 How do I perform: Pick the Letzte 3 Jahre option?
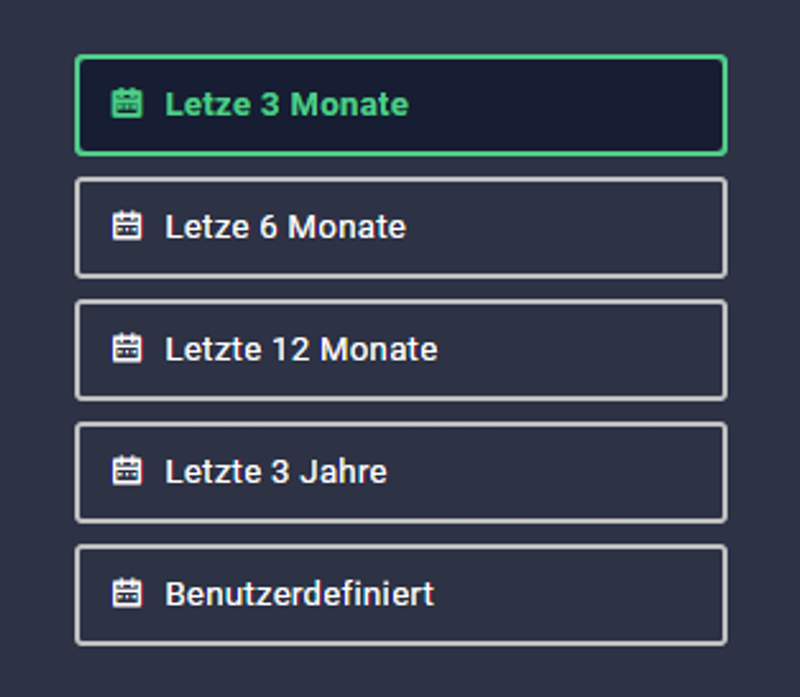(401, 472)
